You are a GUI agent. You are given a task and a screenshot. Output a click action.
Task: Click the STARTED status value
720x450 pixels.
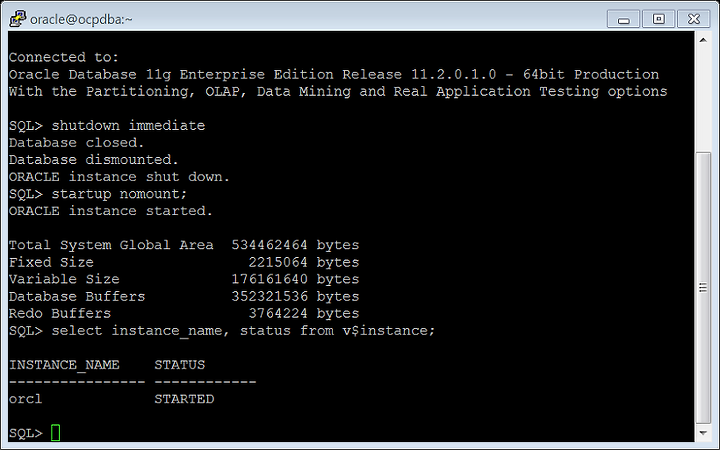(x=184, y=399)
